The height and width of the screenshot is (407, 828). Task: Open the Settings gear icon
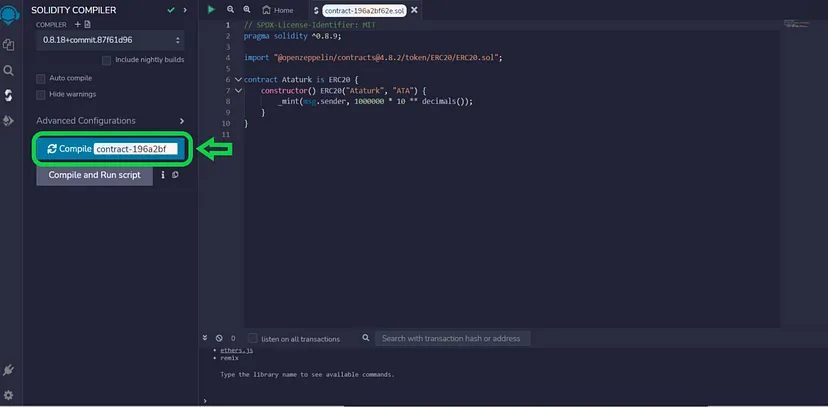click(9, 395)
